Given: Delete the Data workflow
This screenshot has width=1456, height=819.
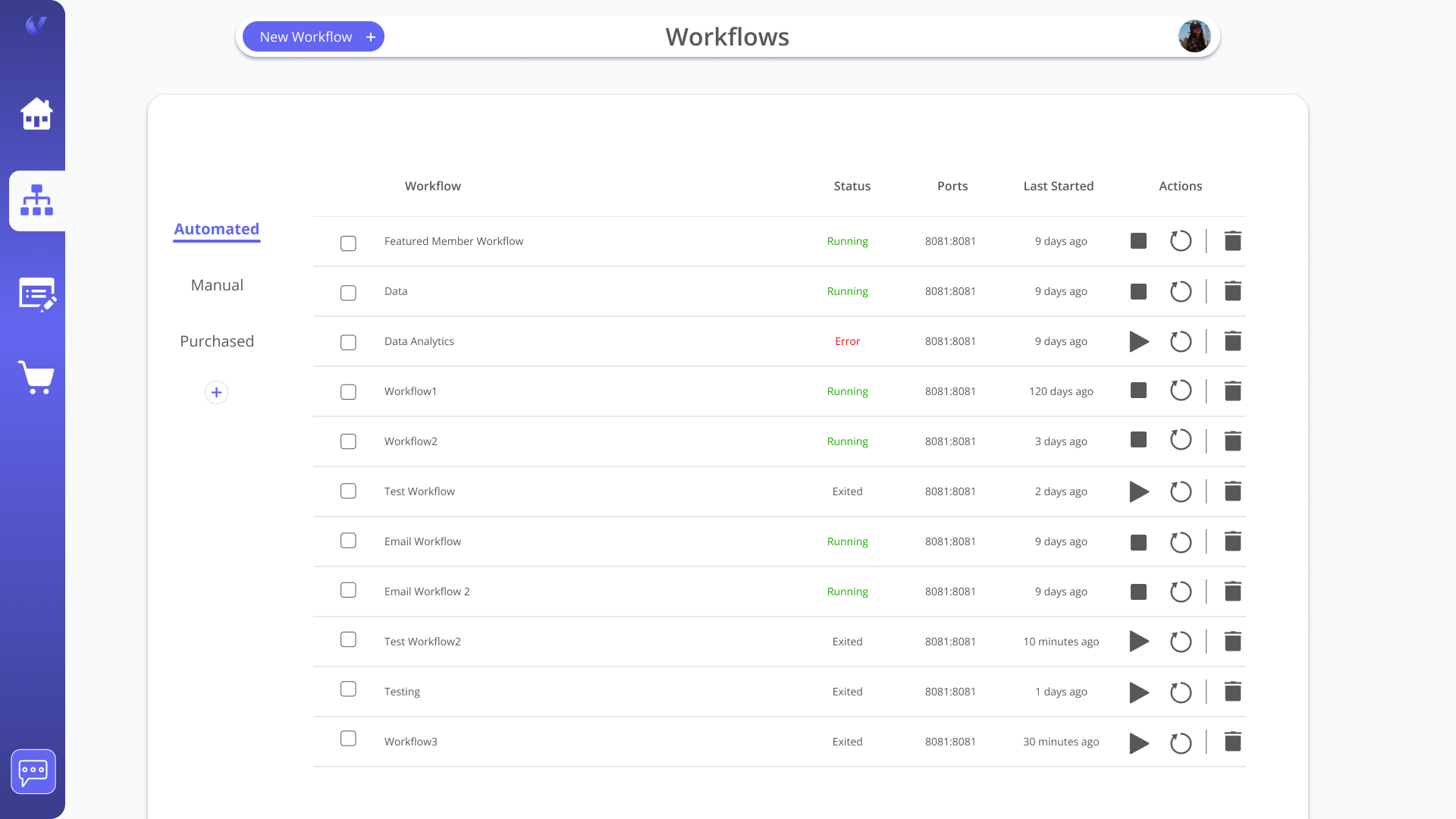Looking at the screenshot, I should [1233, 291].
